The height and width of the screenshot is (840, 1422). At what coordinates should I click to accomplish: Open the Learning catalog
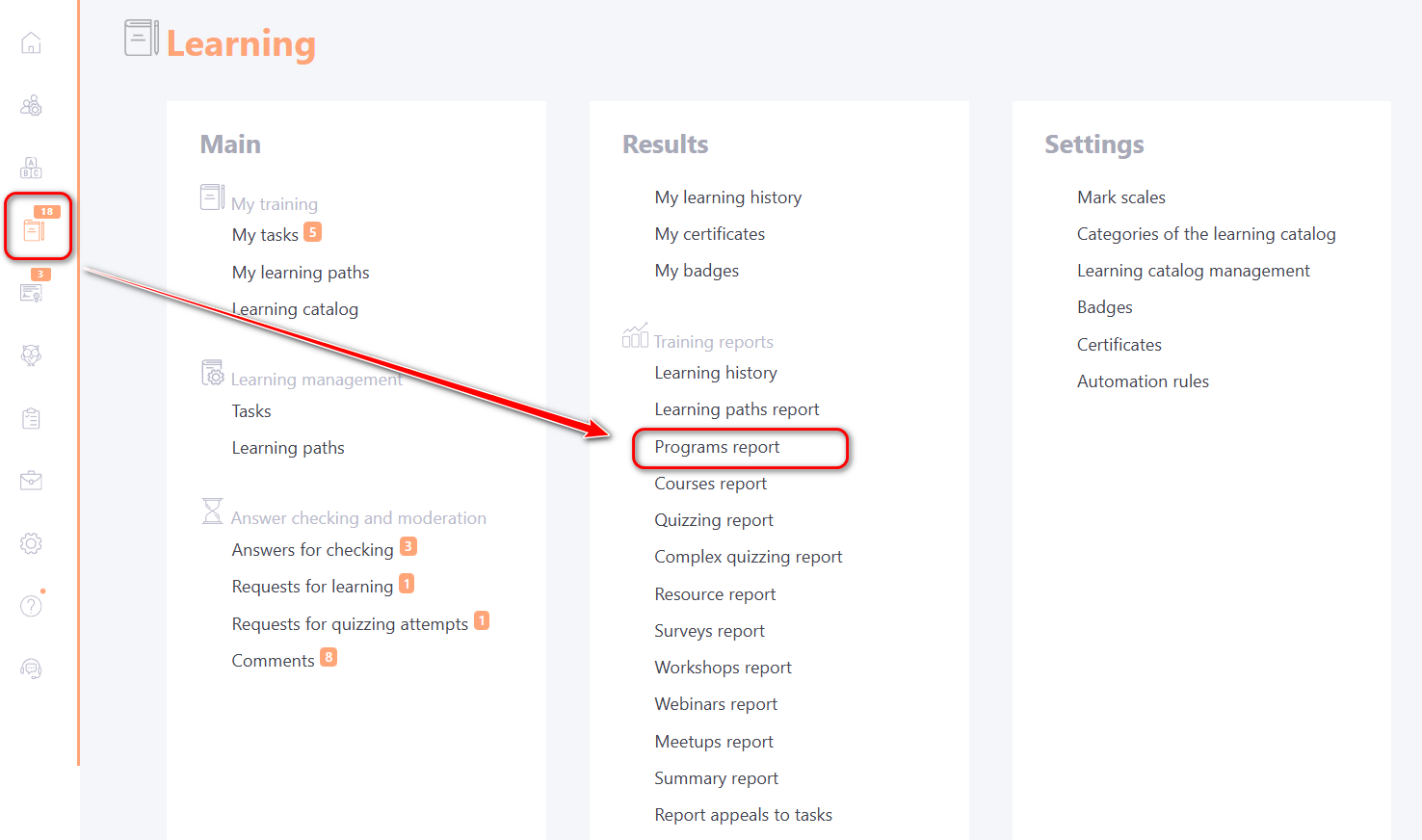coord(295,309)
